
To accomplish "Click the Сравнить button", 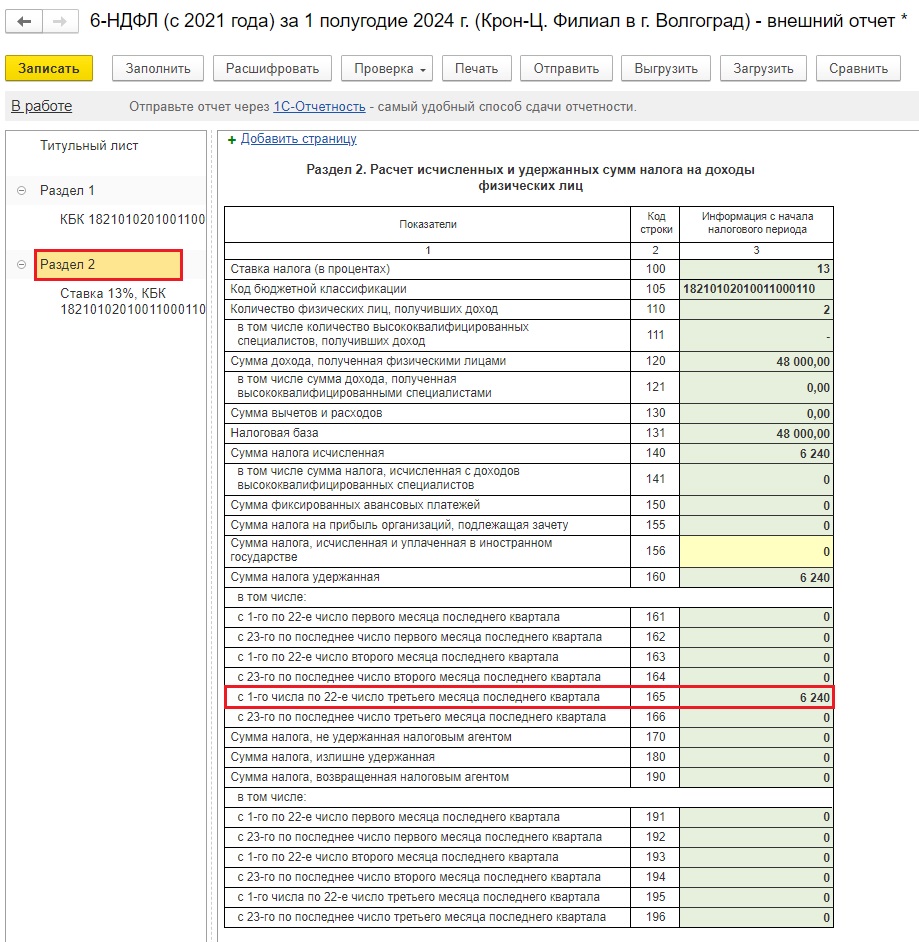I will [858, 68].
